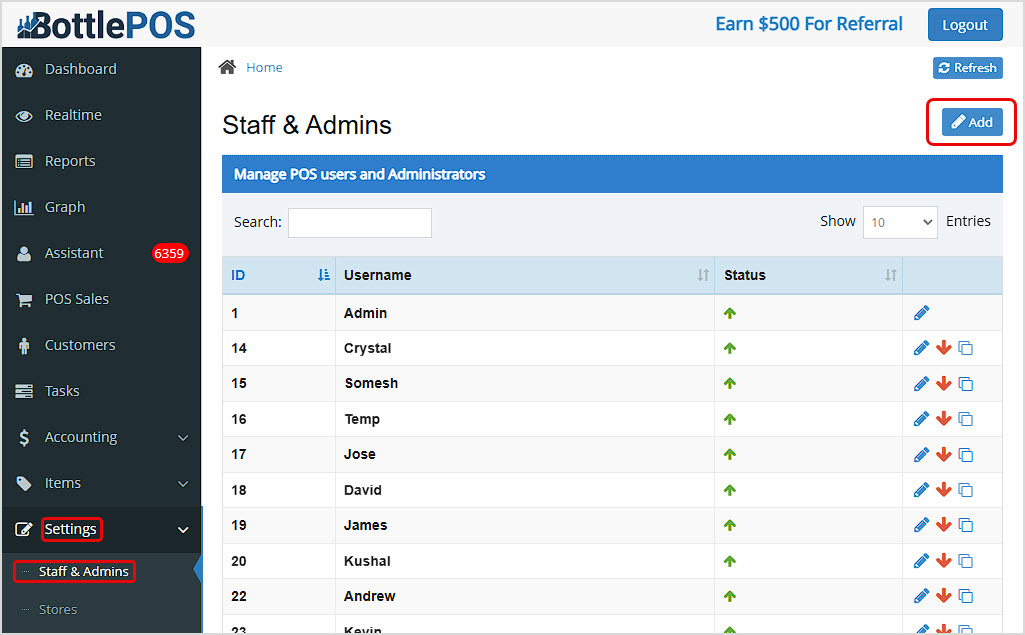Edit the user Crystal using the pencil icon

point(920,347)
